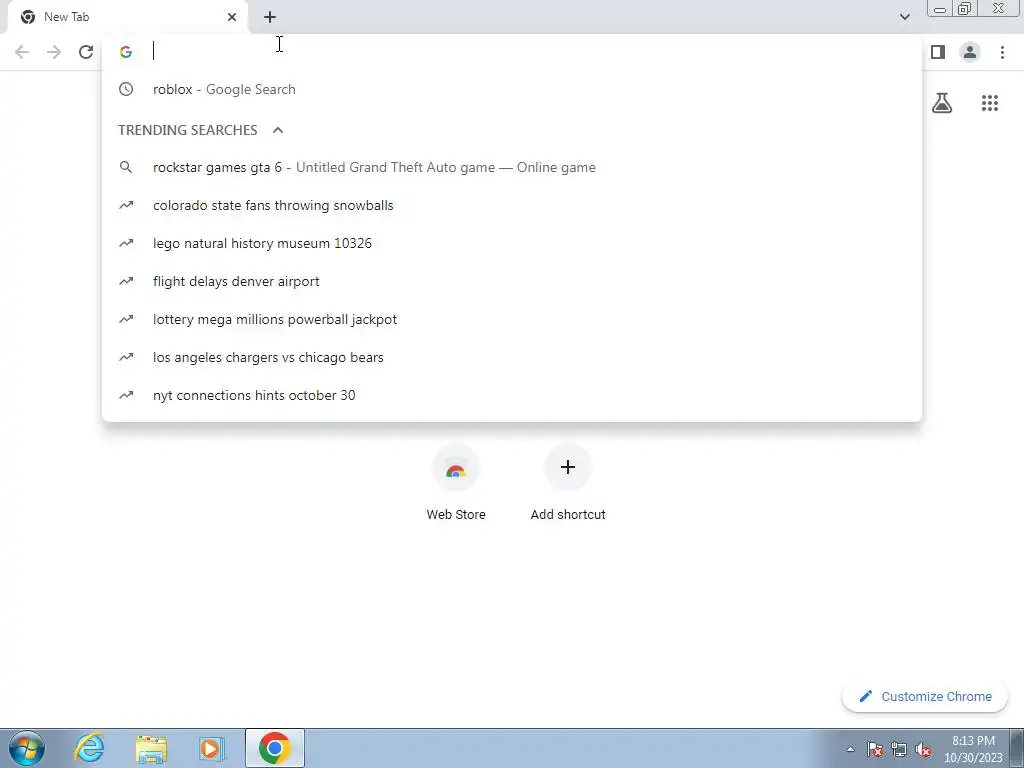Select the New Tab tab
Image resolution: width=1024 pixels, height=768 pixels.
129,17
